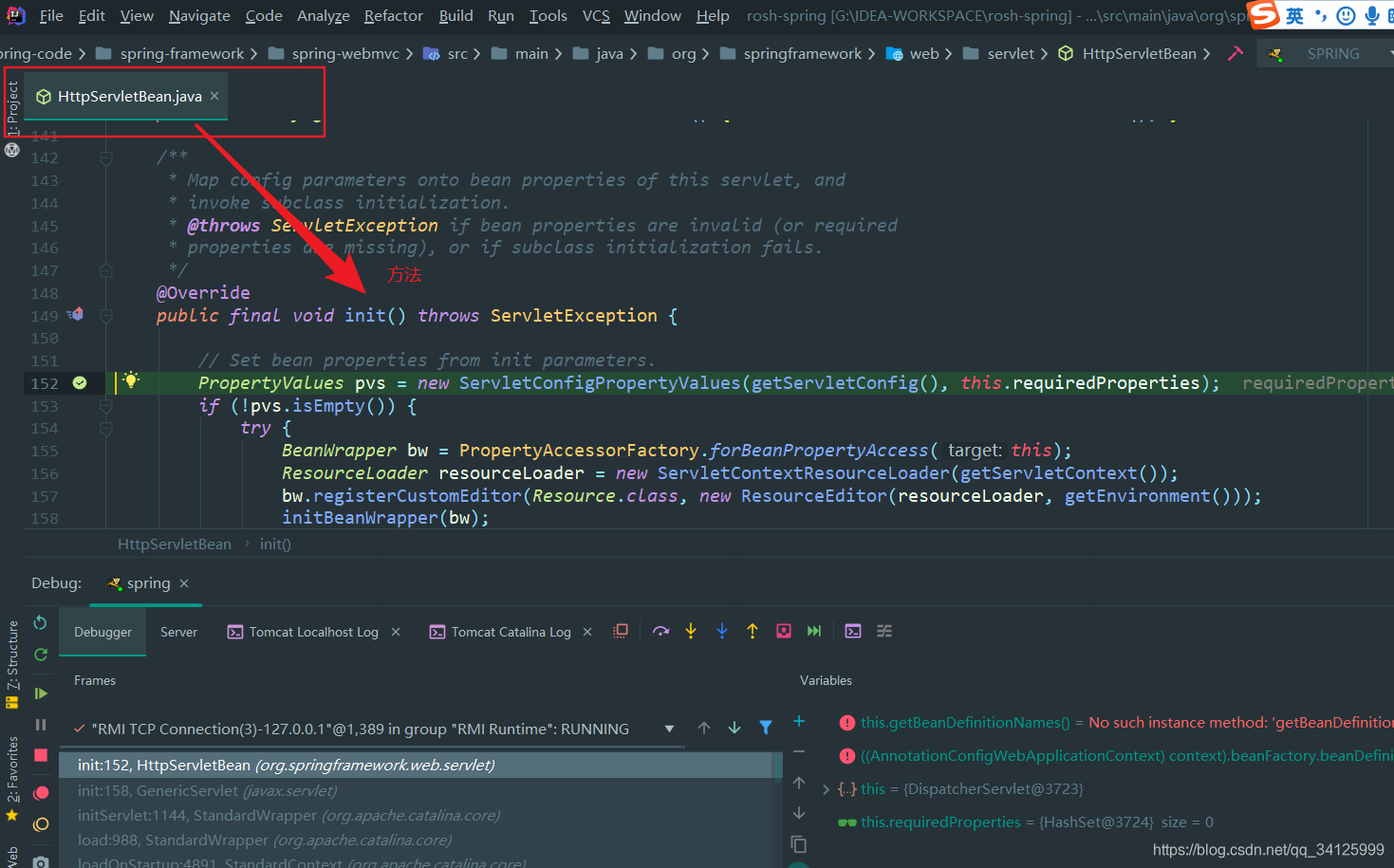The image size is (1394, 868).
Task: Open the Navigate menu
Action: [x=199, y=15]
